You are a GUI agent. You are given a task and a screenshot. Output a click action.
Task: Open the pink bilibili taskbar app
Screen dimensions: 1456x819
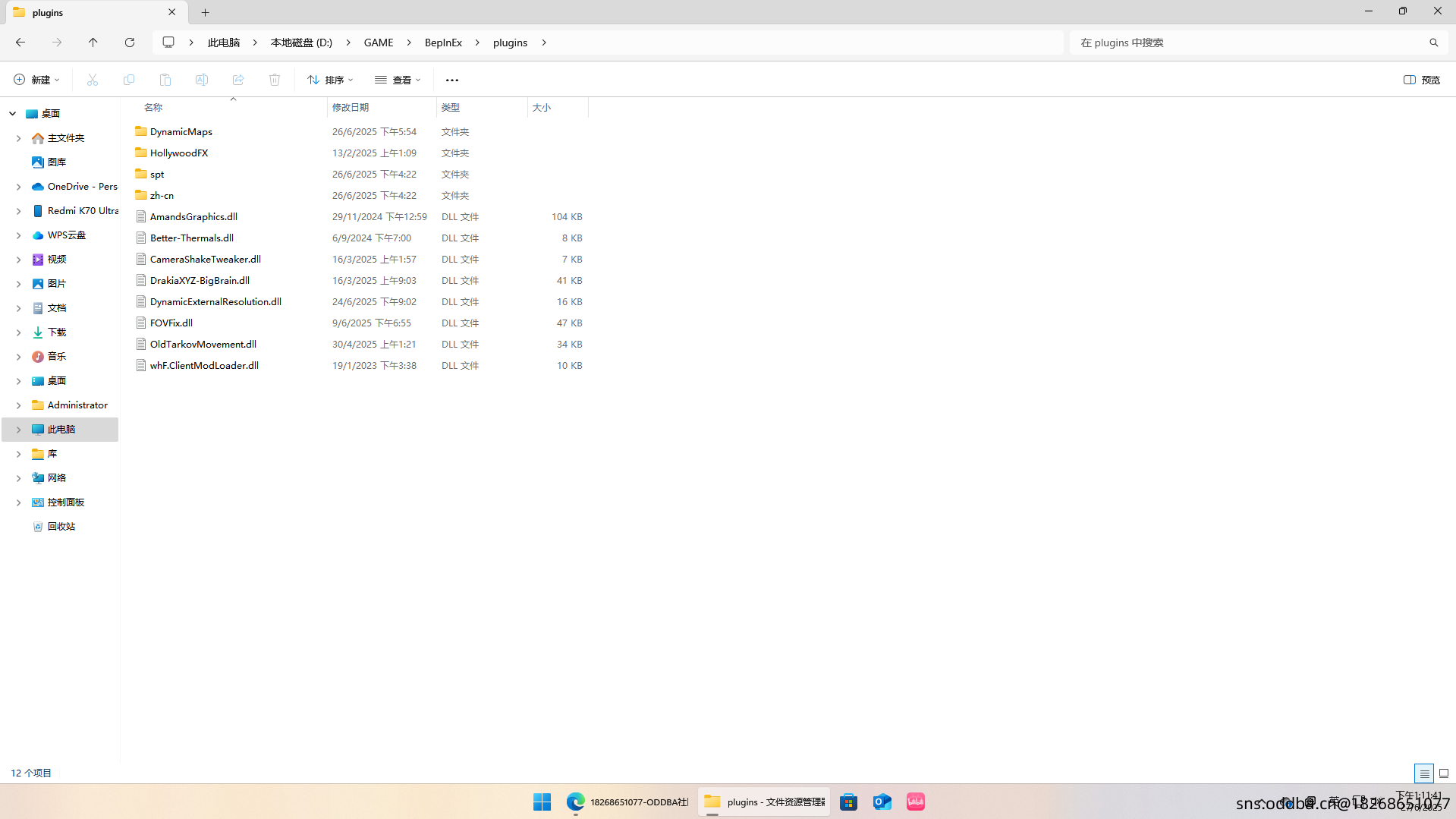coord(916,802)
